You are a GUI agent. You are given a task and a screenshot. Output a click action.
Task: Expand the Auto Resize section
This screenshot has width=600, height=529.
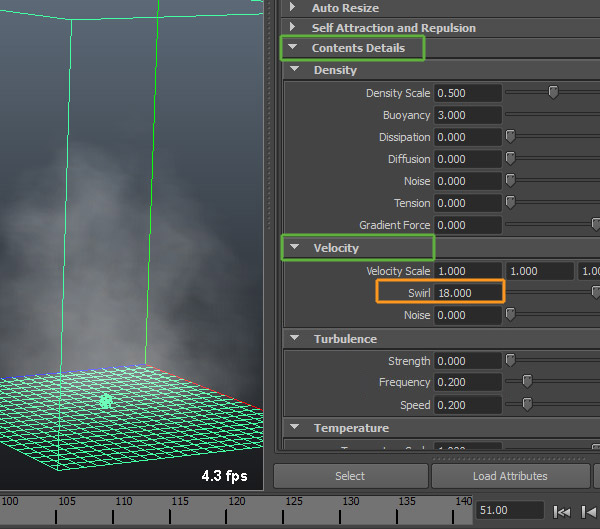(293, 7)
